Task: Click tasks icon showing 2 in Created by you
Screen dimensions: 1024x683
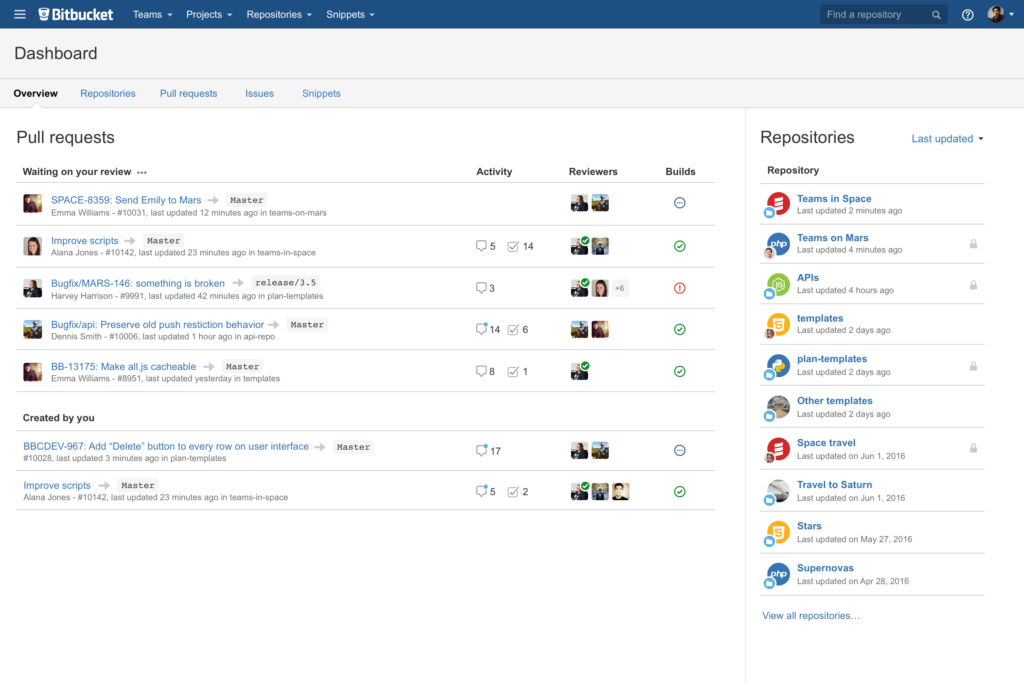Action: coord(513,492)
